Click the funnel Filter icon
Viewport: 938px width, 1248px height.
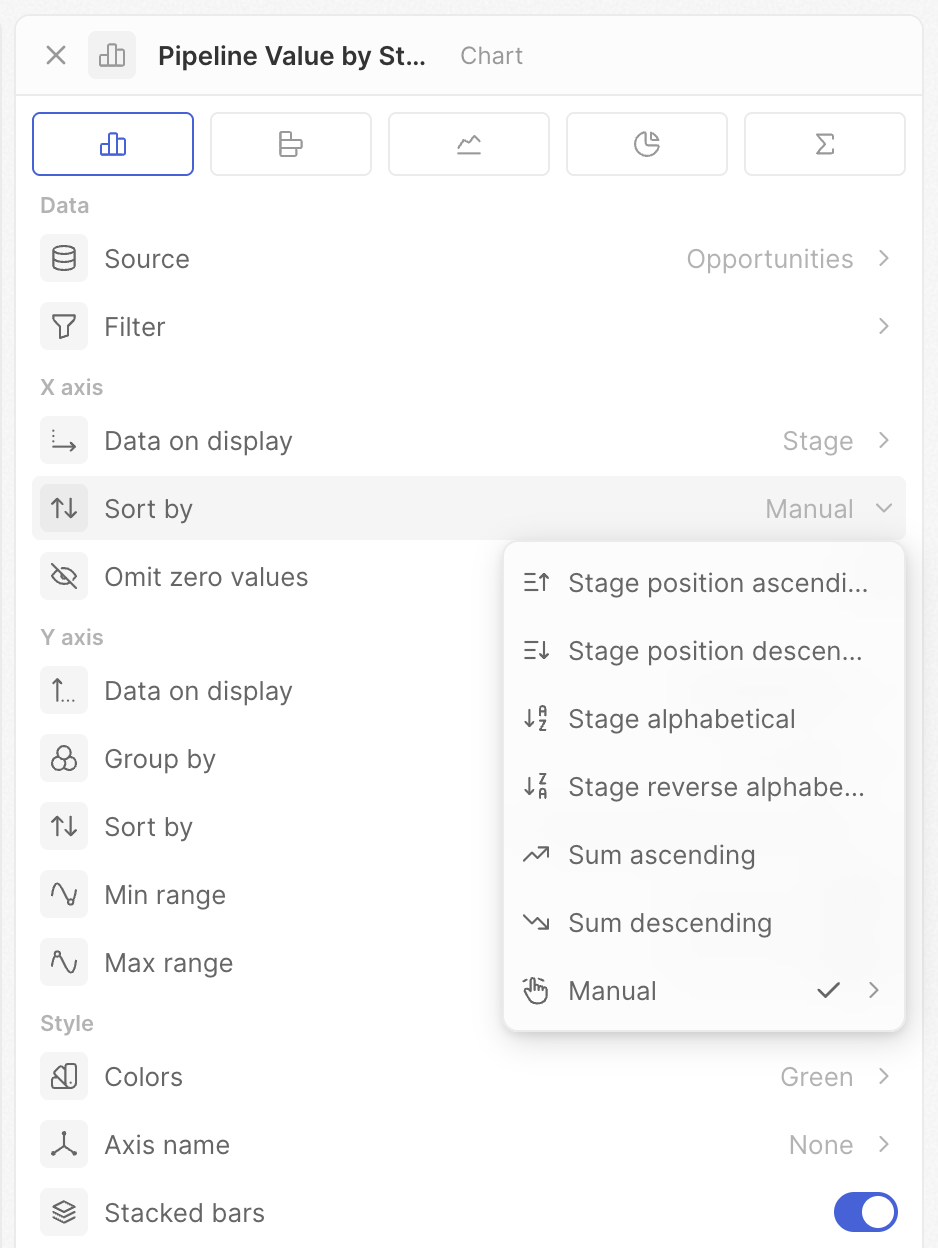click(x=64, y=327)
